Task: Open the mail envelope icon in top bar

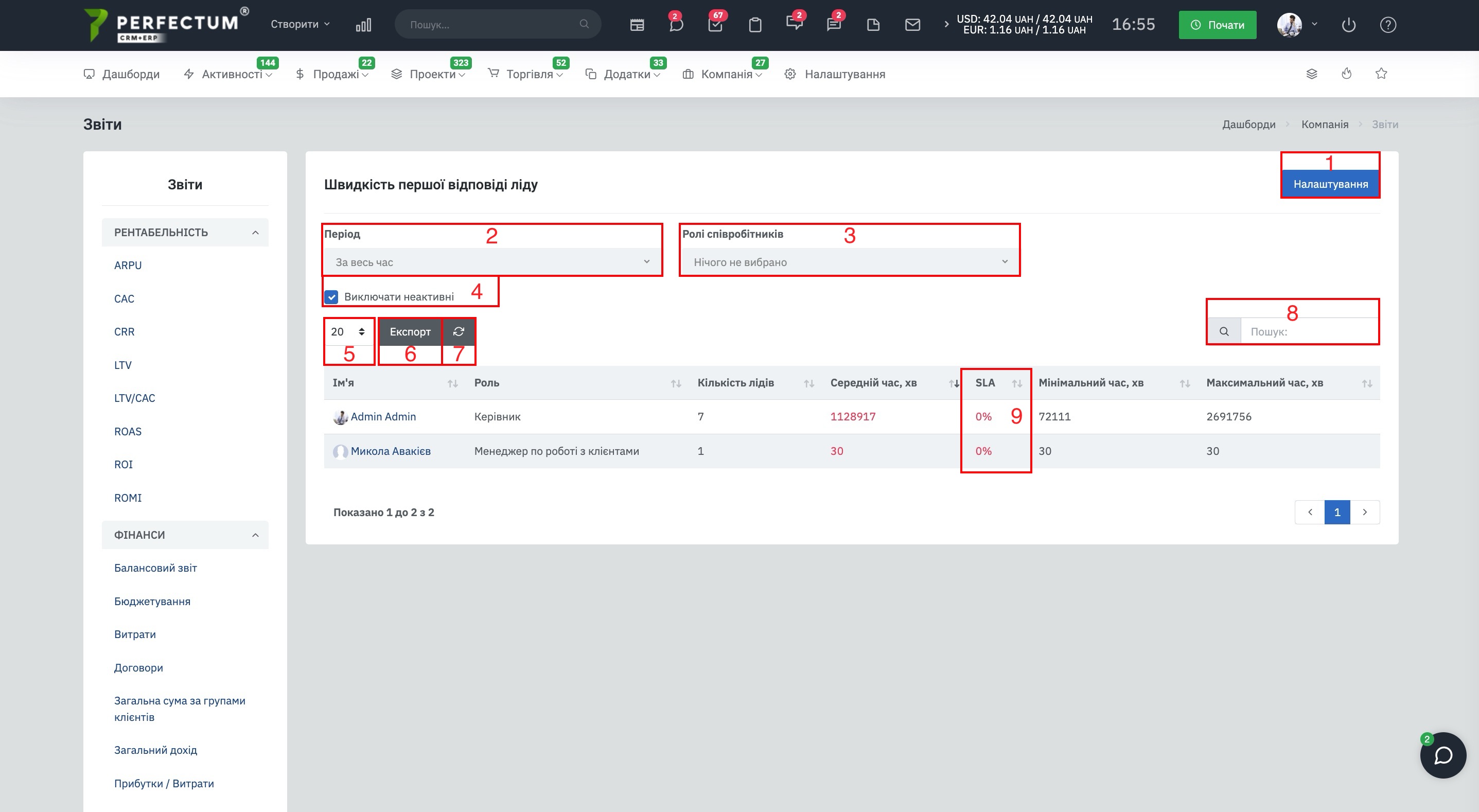Action: (912, 25)
